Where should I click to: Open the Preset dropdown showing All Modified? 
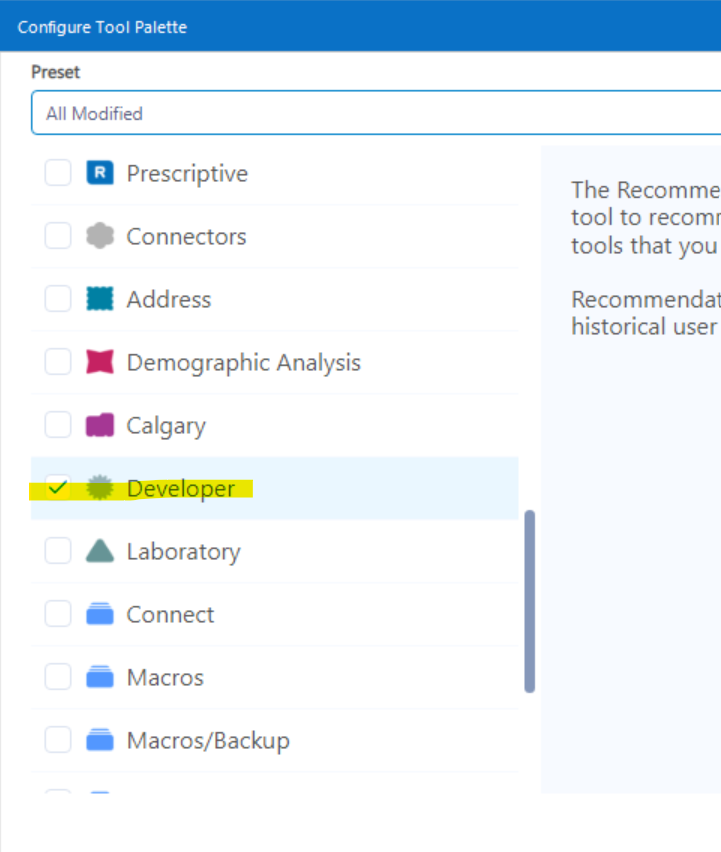[x=375, y=113]
